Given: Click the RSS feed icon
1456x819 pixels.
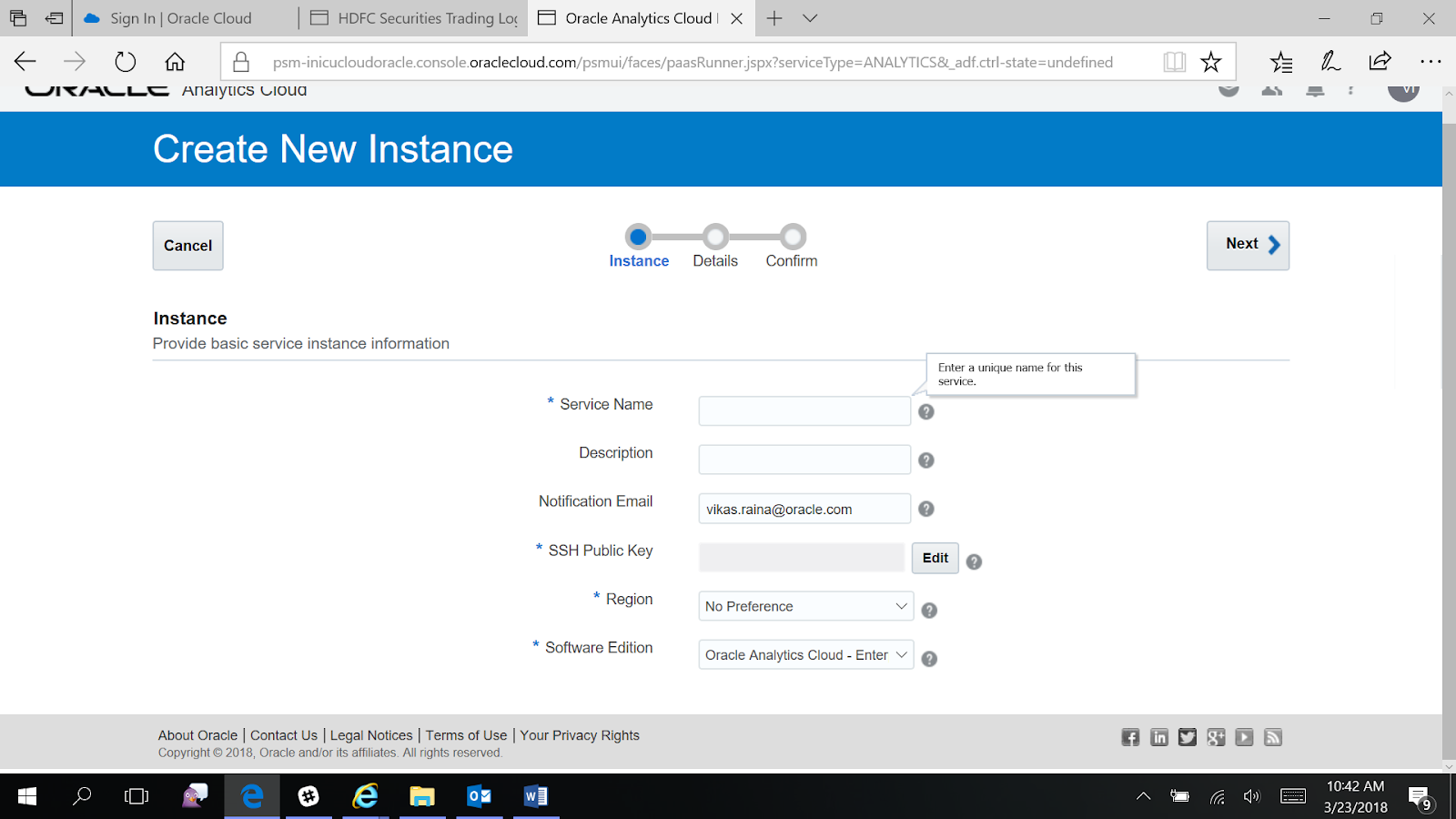Looking at the screenshot, I should click(x=1273, y=737).
